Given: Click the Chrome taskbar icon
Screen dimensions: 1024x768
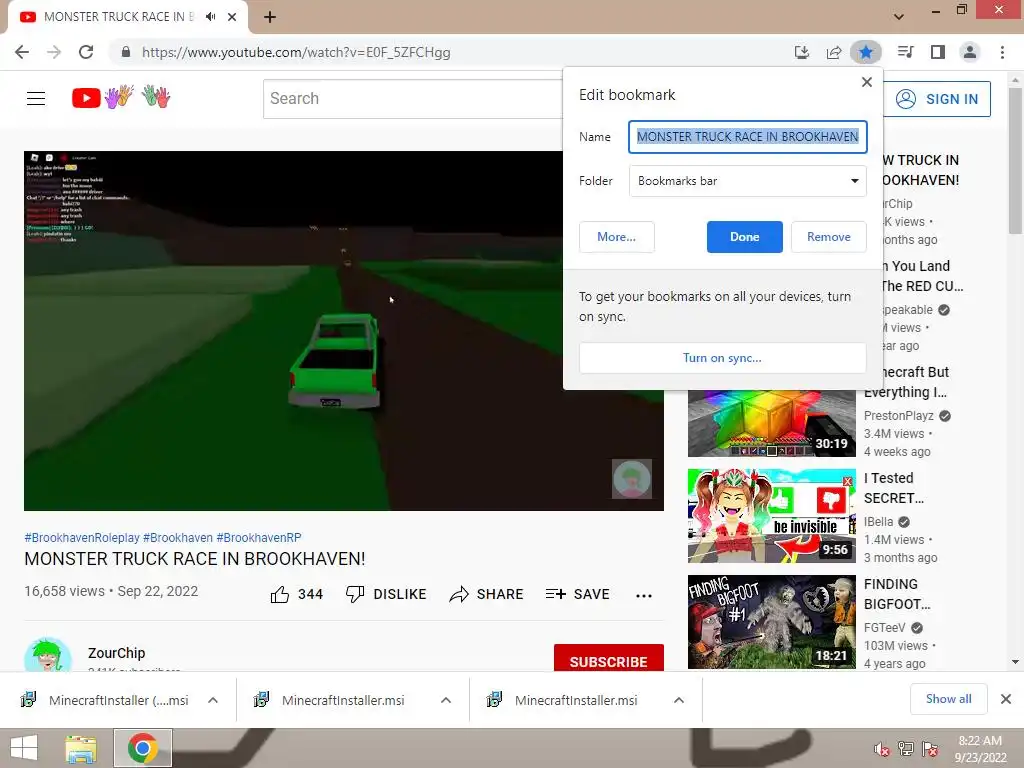Looking at the screenshot, I should tap(143, 748).
